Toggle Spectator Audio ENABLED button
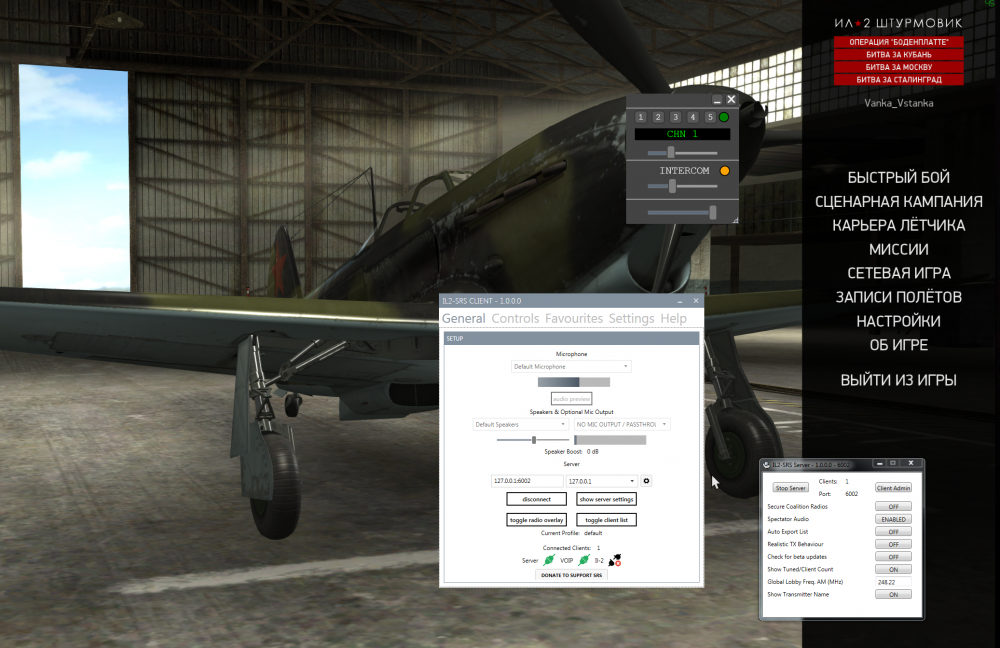The width and height of the screenshot is (1000, 648). click(x=893, y=519)
